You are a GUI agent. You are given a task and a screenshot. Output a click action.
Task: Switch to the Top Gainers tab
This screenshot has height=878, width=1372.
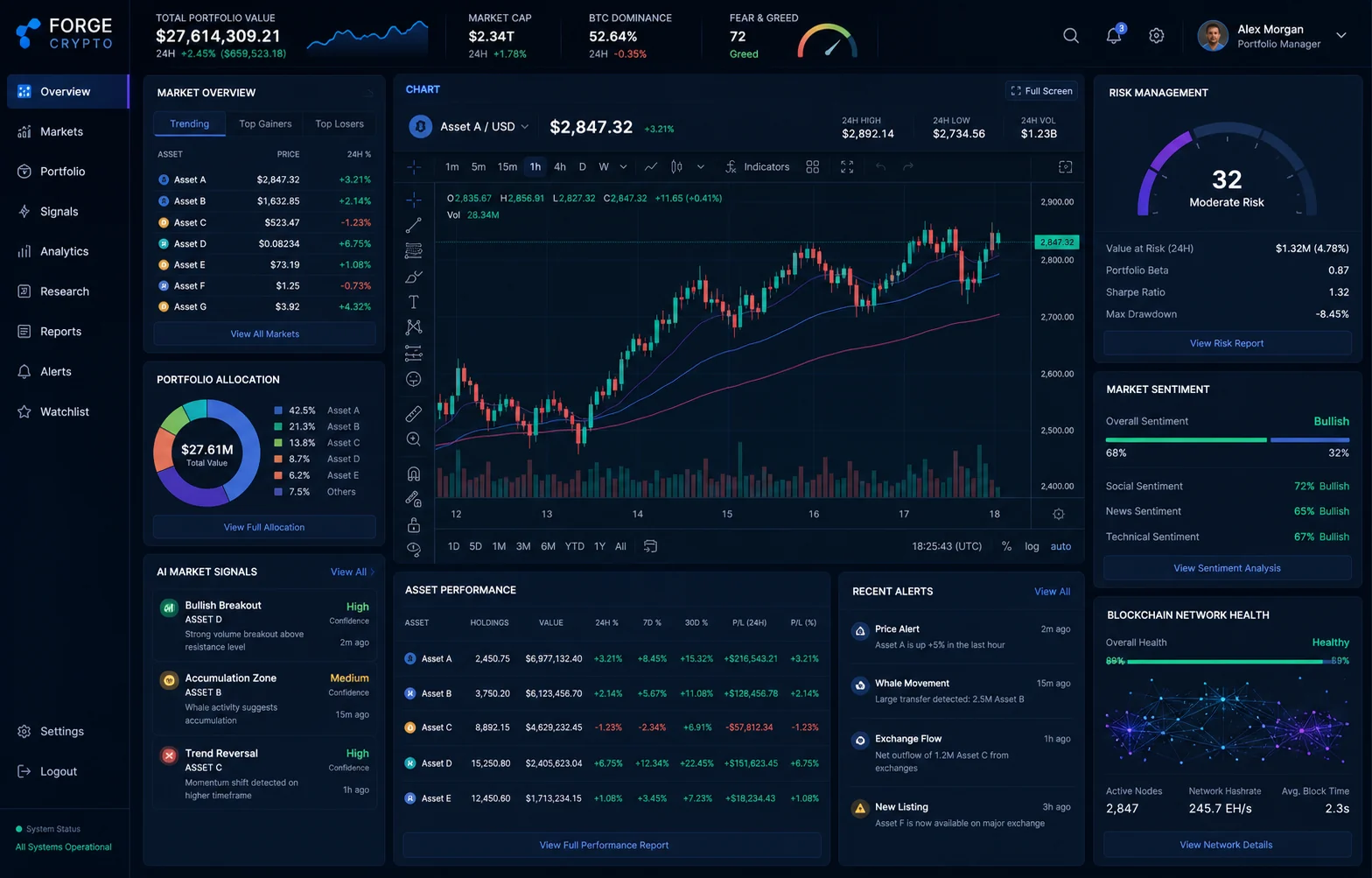click(265, 123)
